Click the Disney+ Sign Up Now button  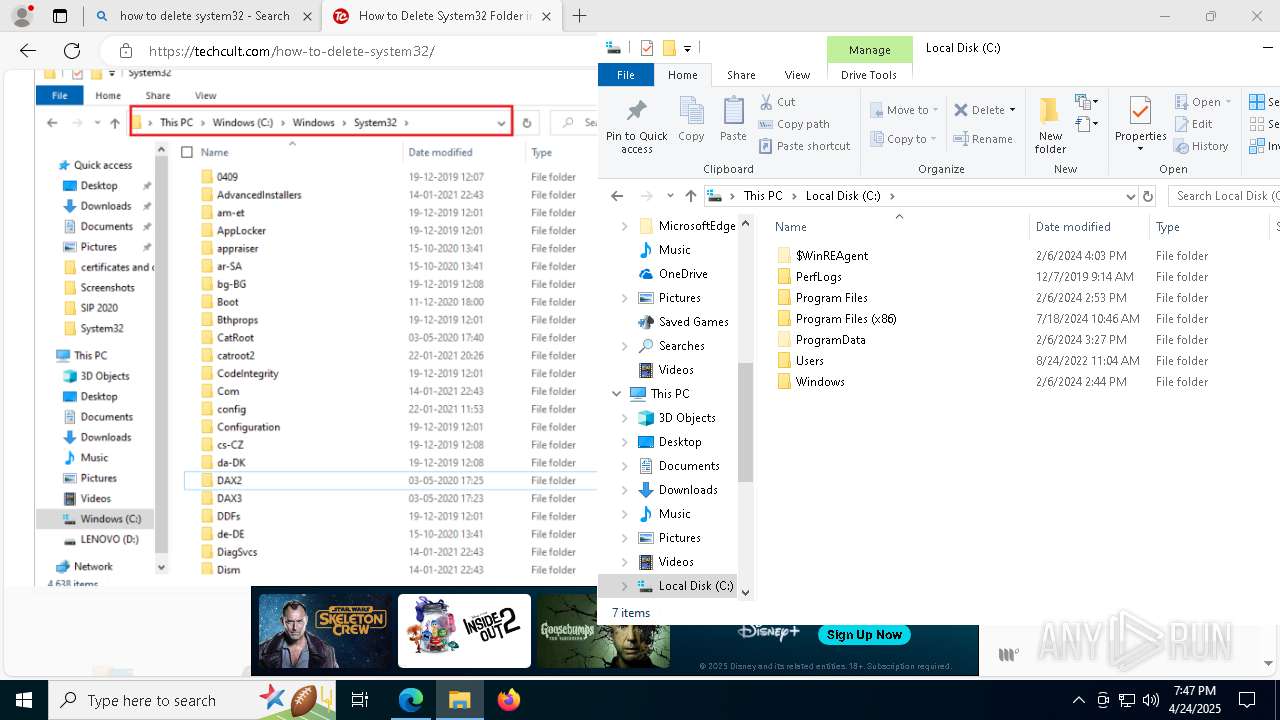(864, 635)
